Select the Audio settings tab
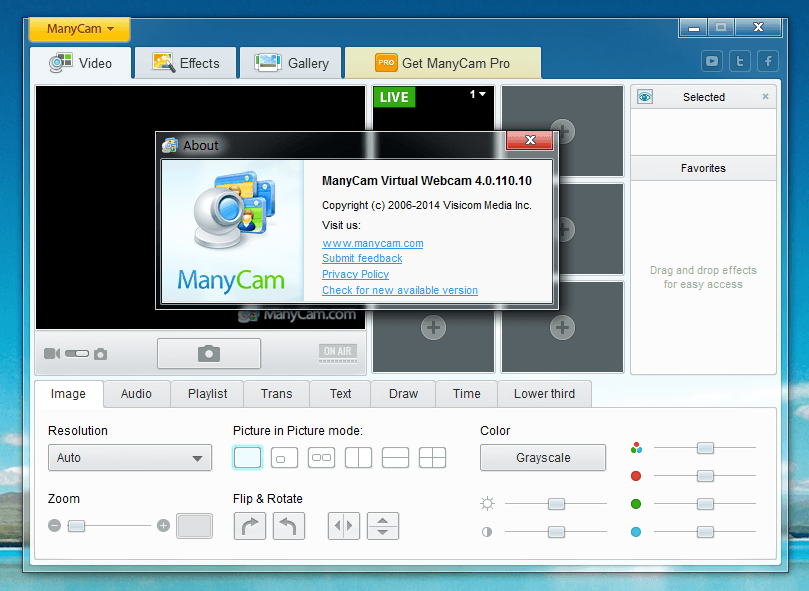The image size is (809, 591). click(x=136, y=394)
